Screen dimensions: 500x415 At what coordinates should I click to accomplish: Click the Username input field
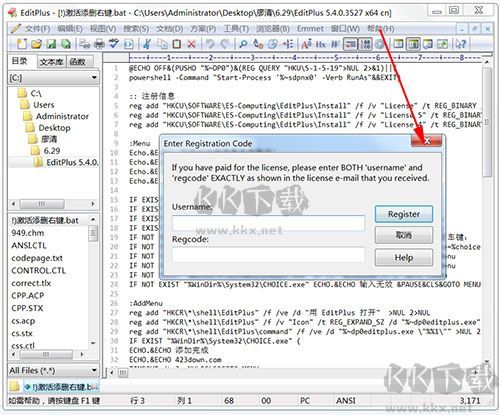tap(268, 223)
